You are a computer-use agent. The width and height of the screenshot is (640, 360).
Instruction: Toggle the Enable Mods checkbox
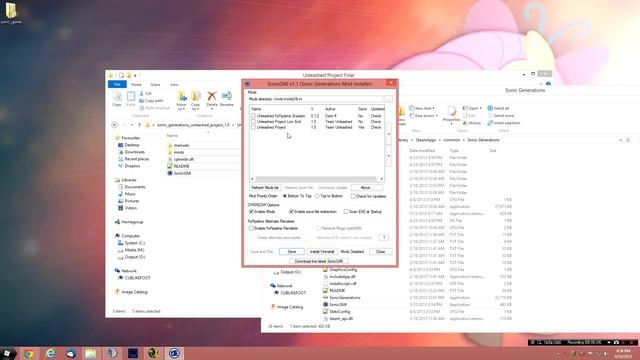[251, 211]
